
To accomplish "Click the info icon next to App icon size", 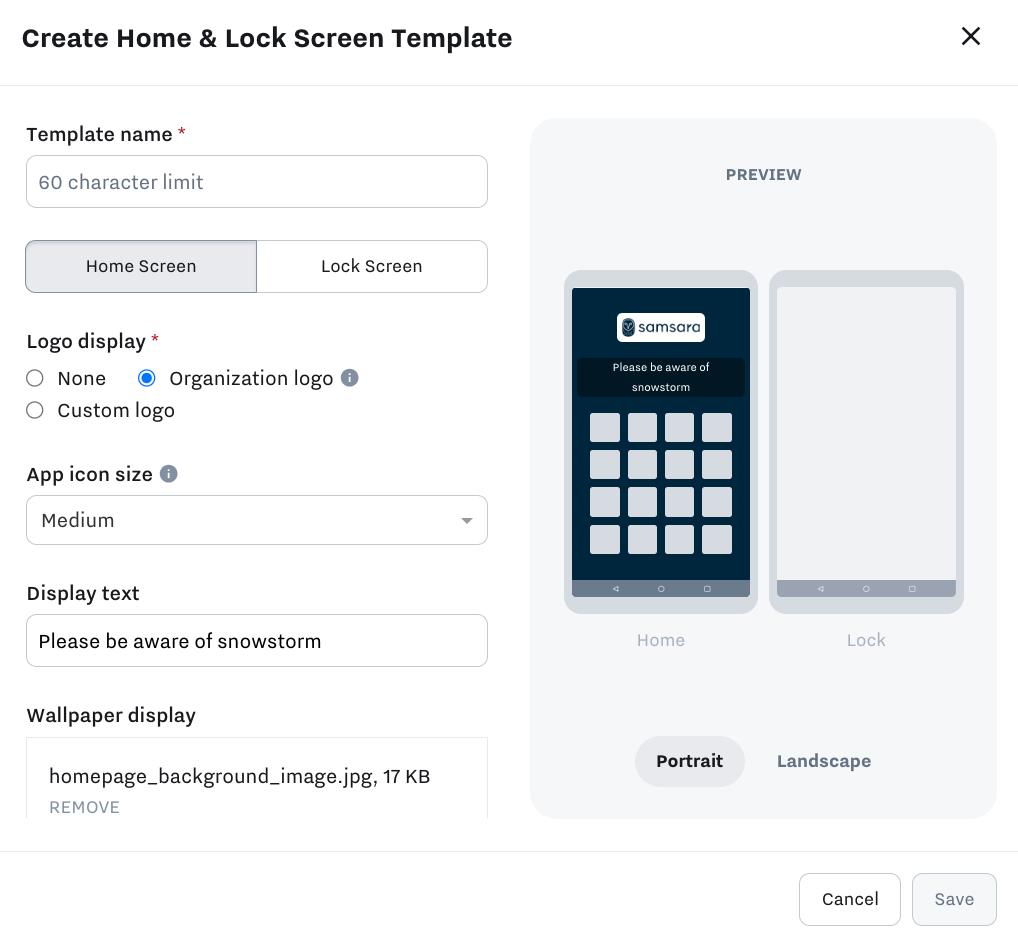I will pyautogui.click(x=167, y=474).
